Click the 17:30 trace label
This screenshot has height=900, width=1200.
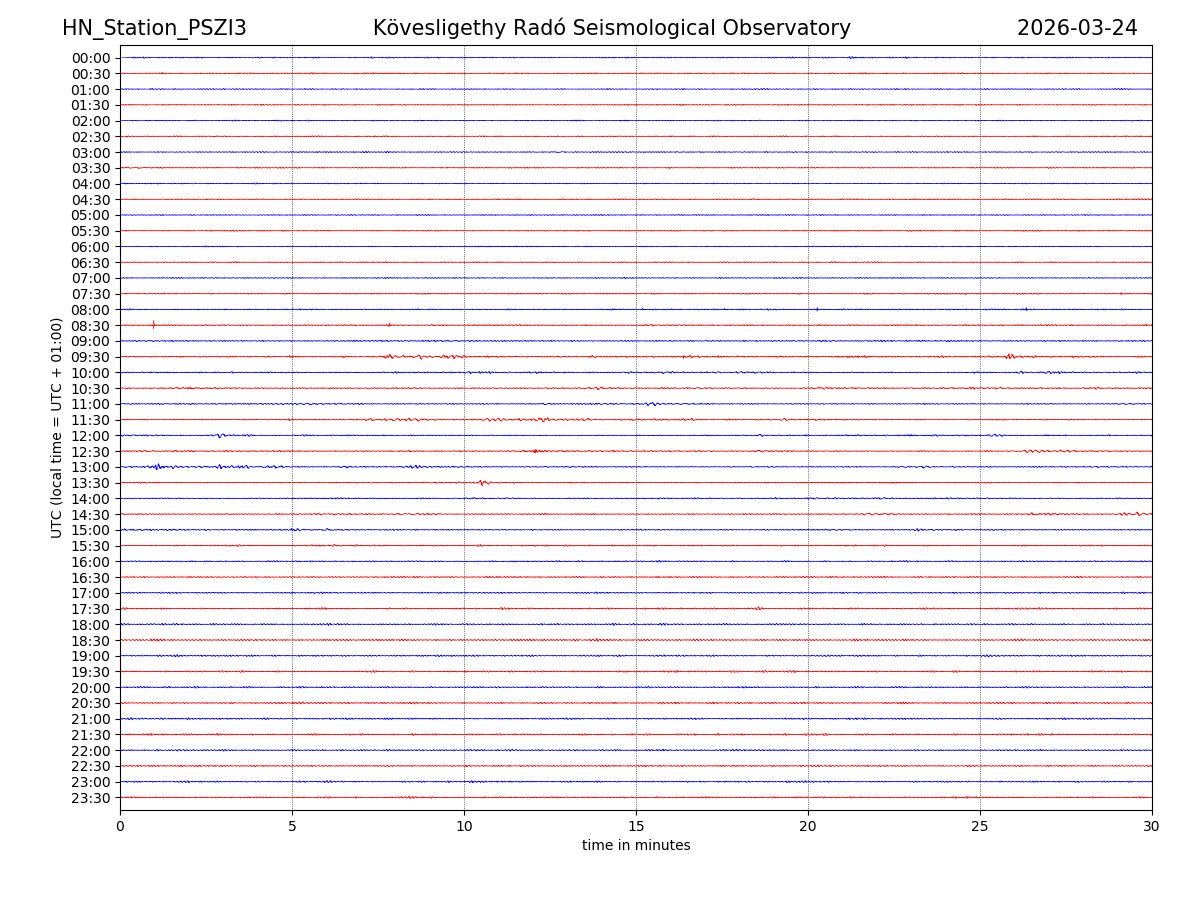click(91, 609)
